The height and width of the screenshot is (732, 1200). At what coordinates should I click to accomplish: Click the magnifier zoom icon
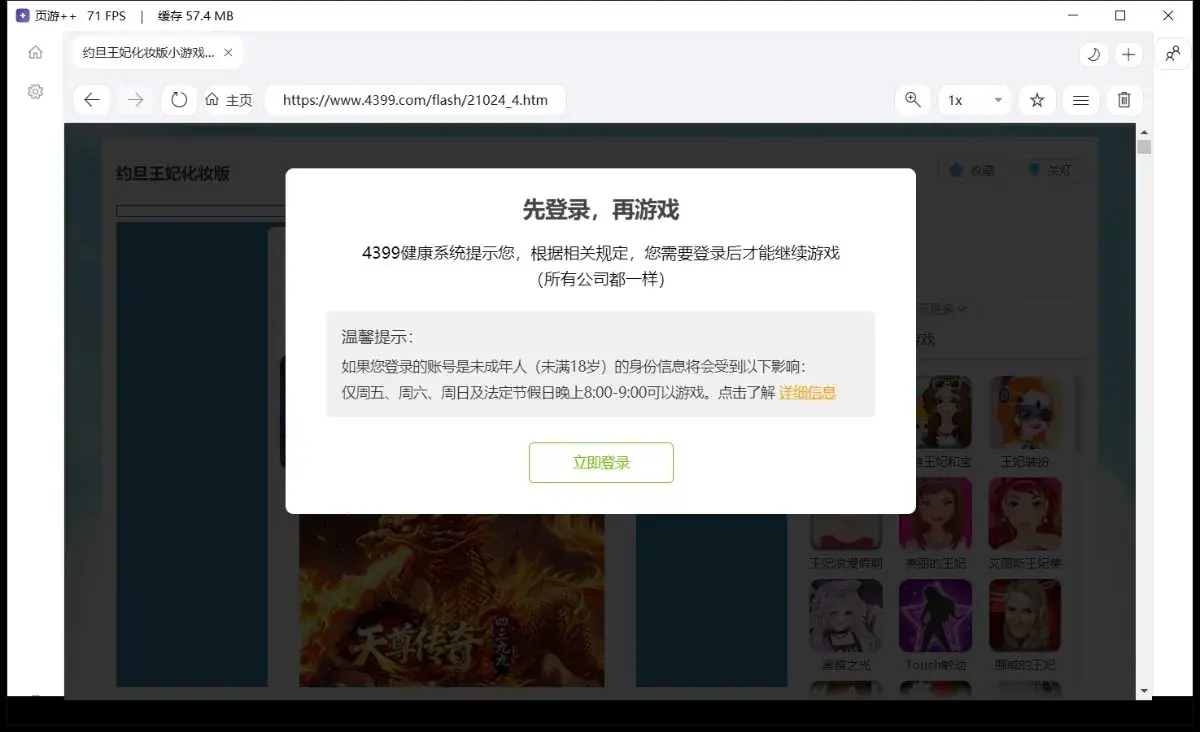pyautogui.click(x=912, y=100)
